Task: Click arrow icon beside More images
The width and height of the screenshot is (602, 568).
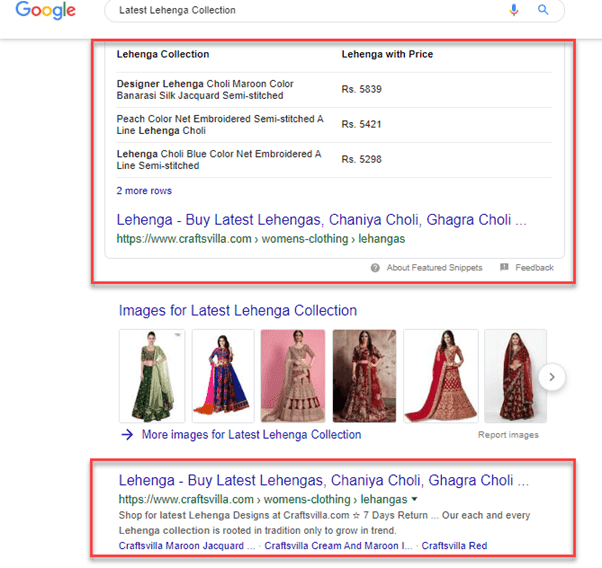Action: point(127,435)
